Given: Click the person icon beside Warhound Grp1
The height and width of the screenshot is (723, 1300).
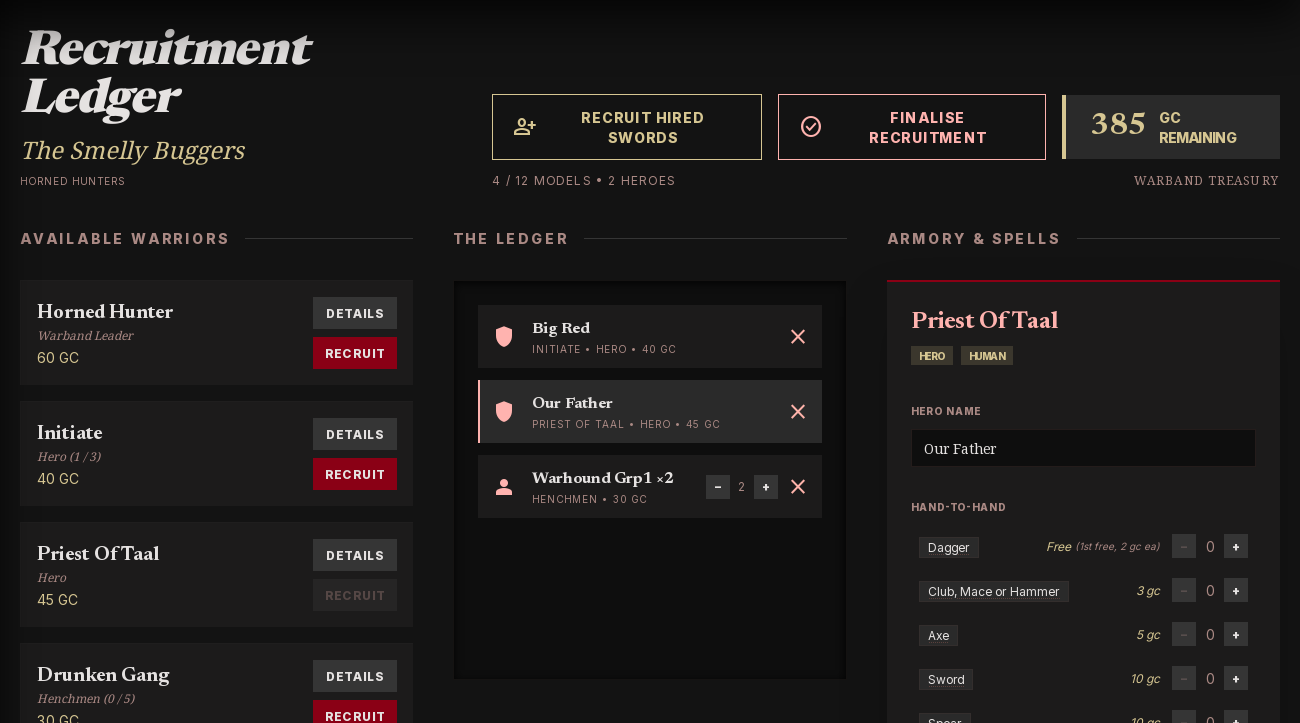Looking at the screenshot, I should 504,487.
